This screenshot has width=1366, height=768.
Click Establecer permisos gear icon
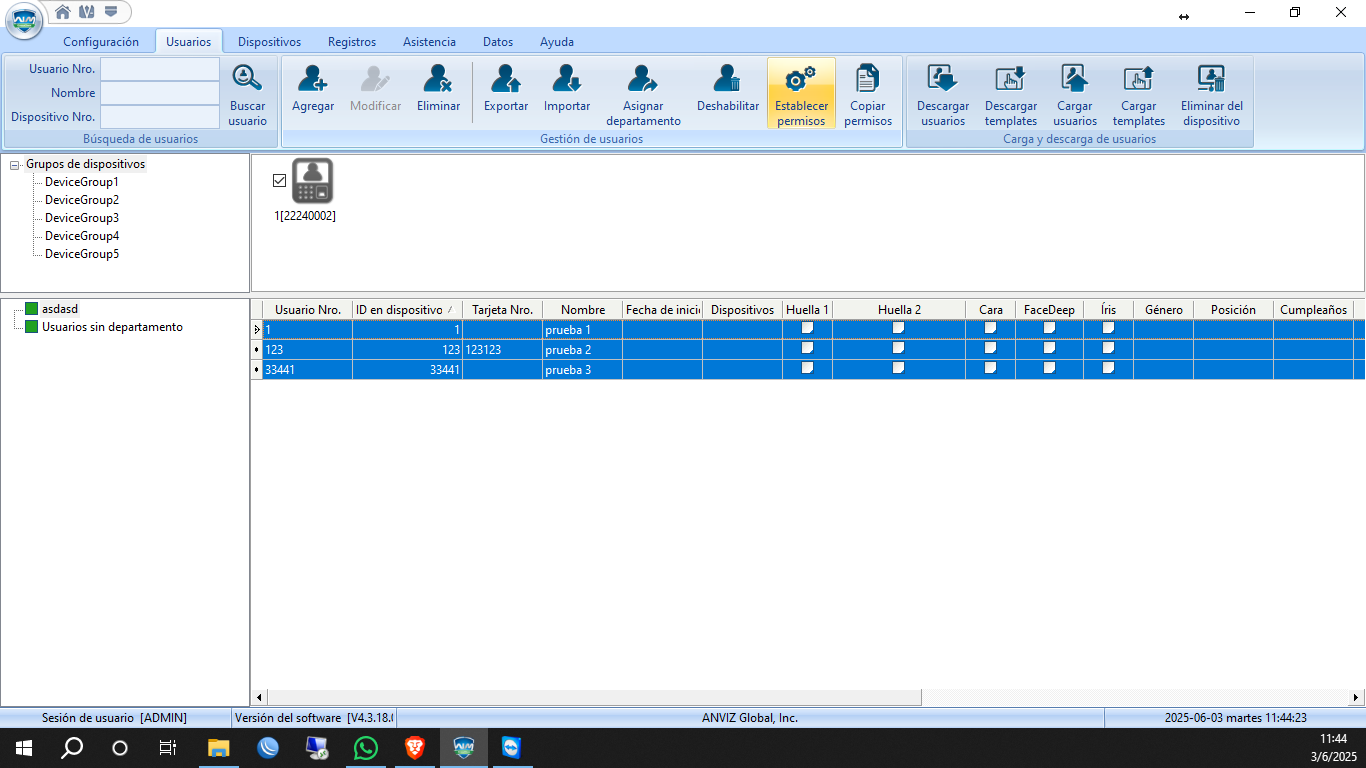[801, 78]
